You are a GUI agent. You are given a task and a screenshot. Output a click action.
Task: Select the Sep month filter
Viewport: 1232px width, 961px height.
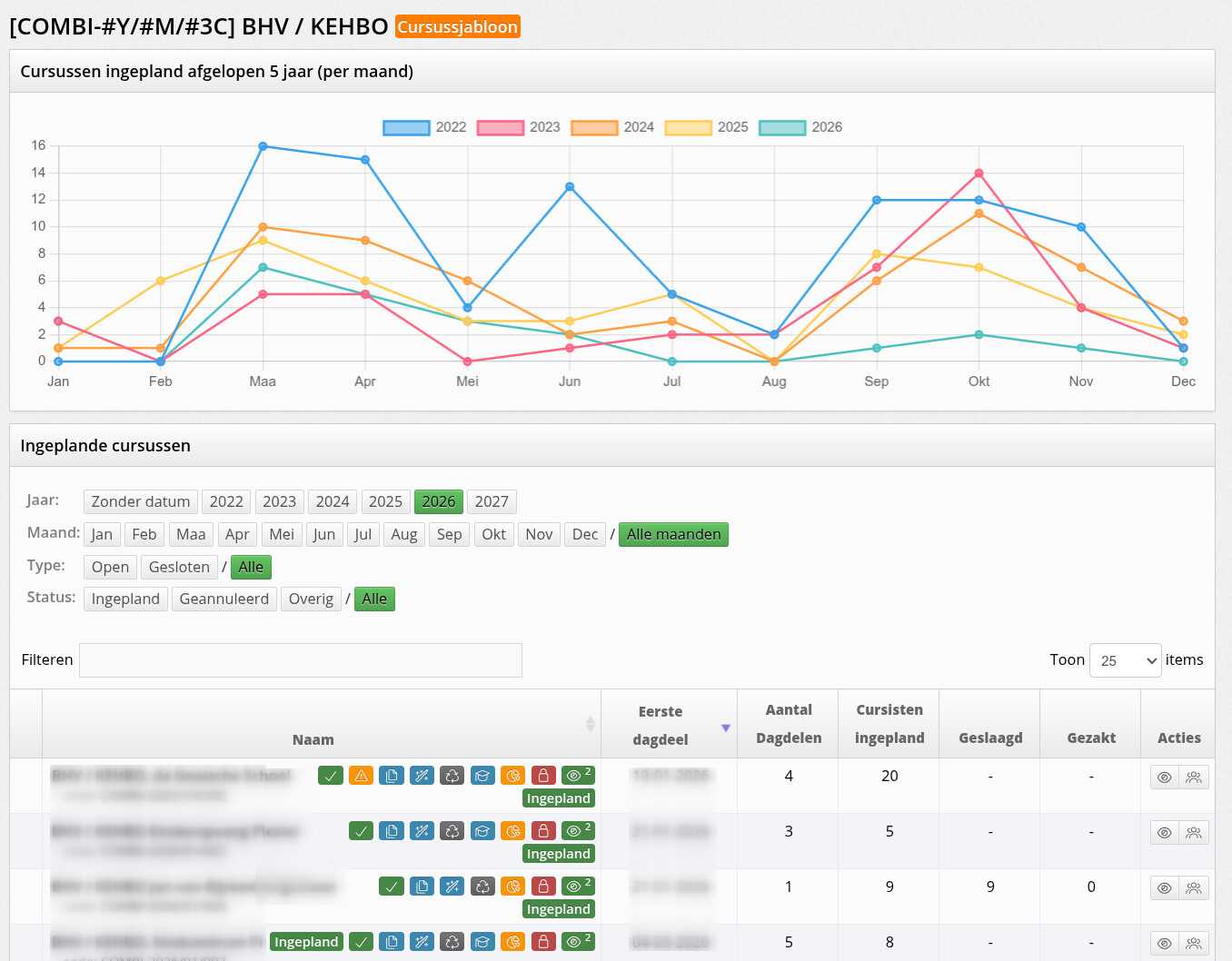pos(449,534)
